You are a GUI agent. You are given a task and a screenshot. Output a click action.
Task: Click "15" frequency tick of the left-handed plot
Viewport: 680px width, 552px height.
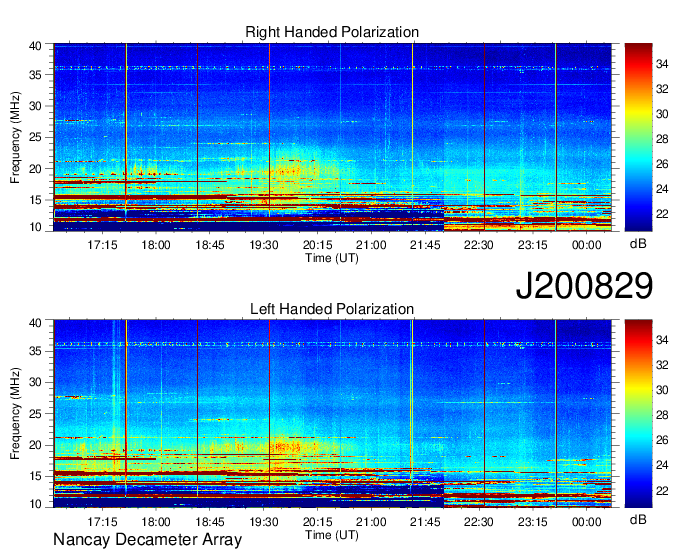[35, 477]
